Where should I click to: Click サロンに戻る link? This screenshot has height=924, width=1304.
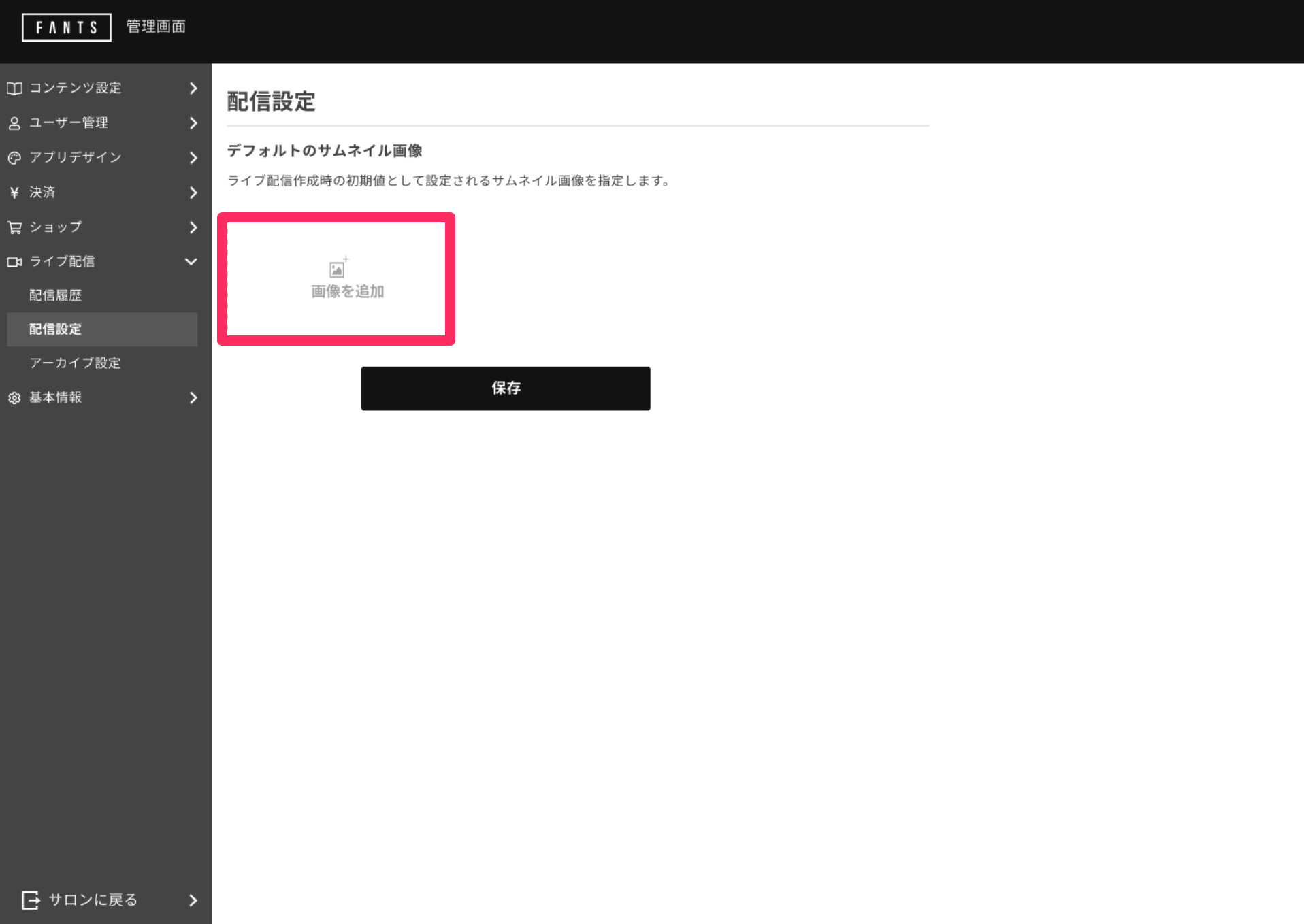point(93,900)
